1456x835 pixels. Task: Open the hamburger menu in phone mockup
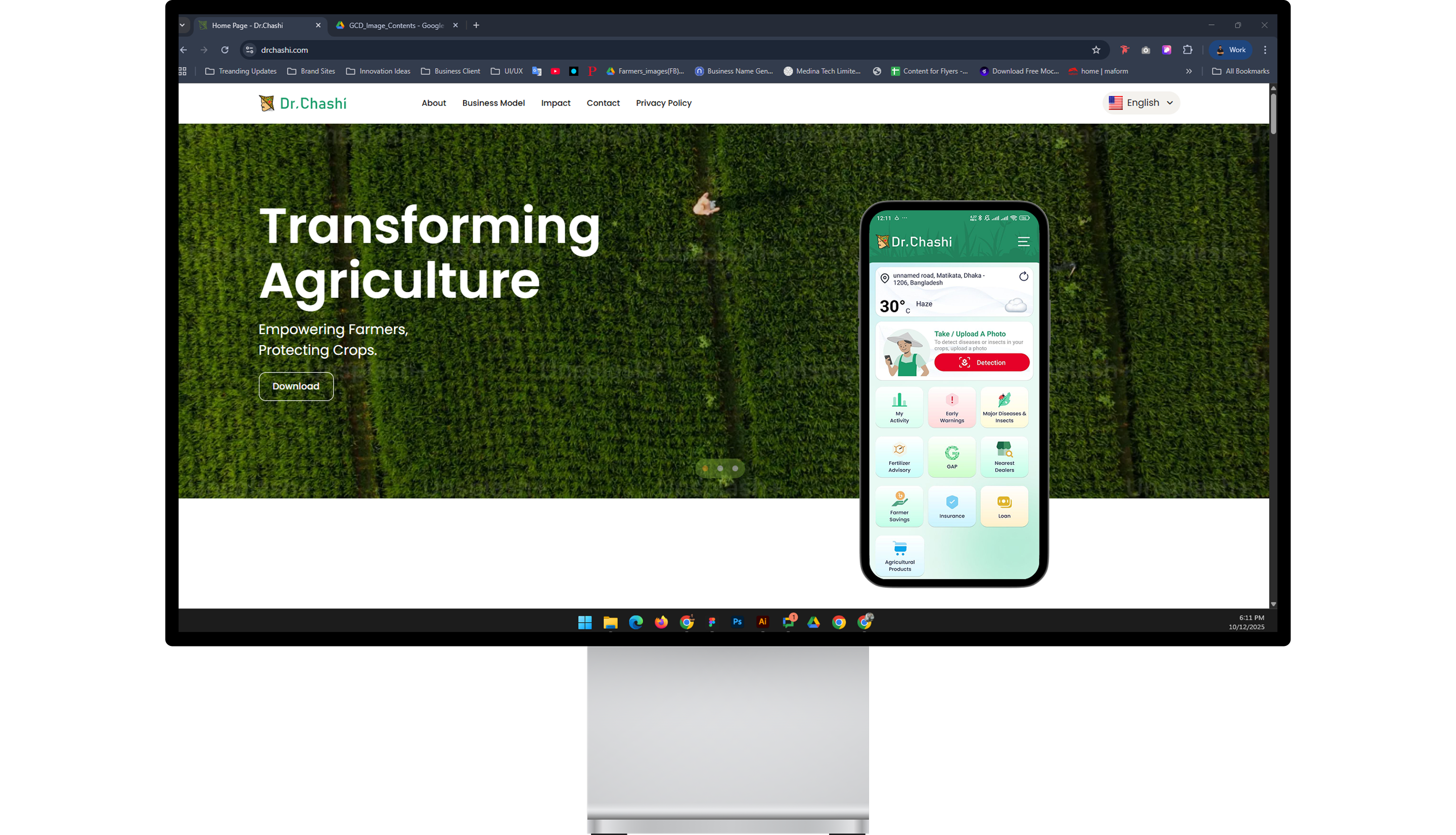[x=1024, y=242]
